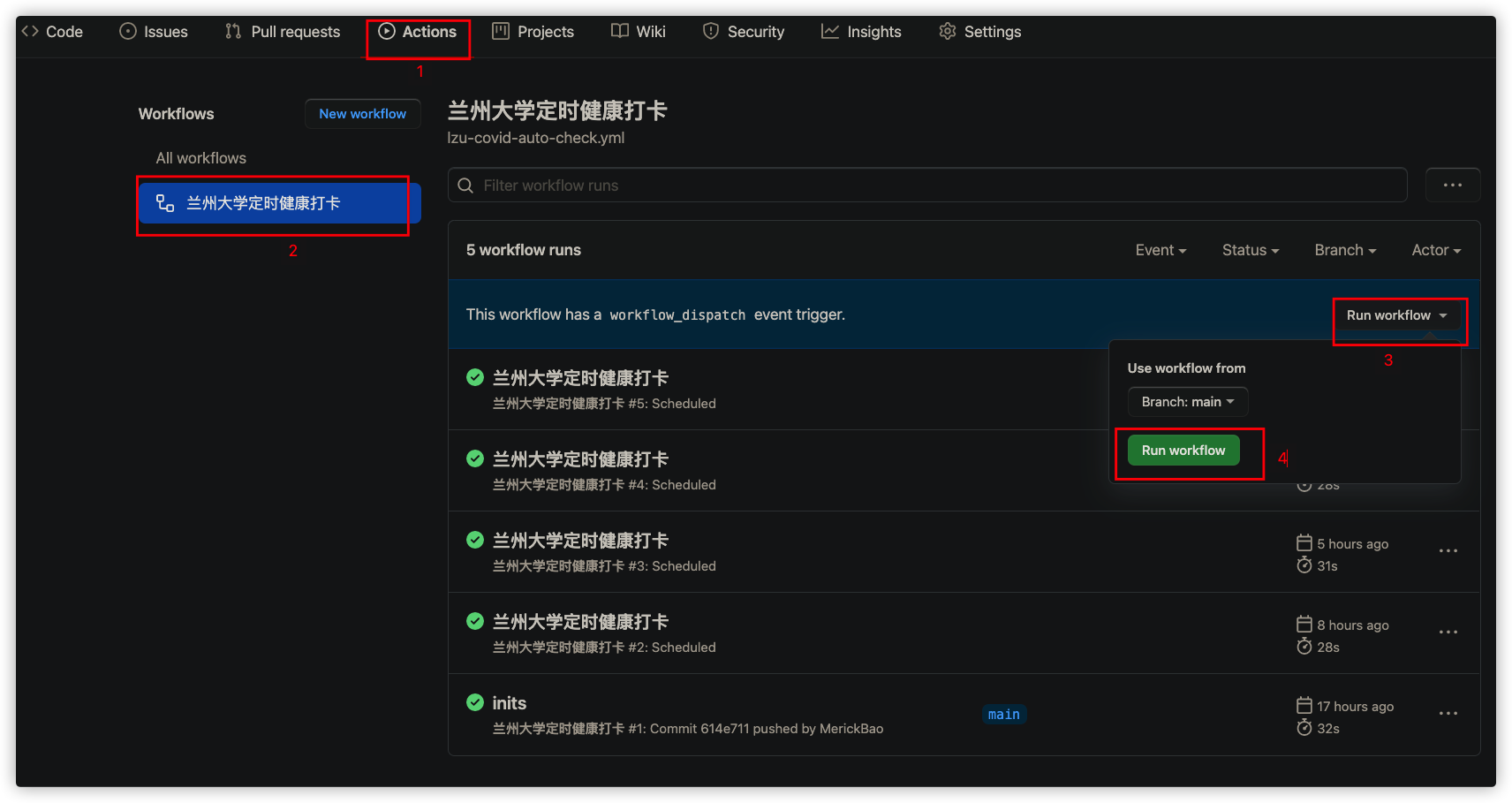Open the Branch: main selector
The width and height of the screenshot is (1512, 803).
[1188, 402]
